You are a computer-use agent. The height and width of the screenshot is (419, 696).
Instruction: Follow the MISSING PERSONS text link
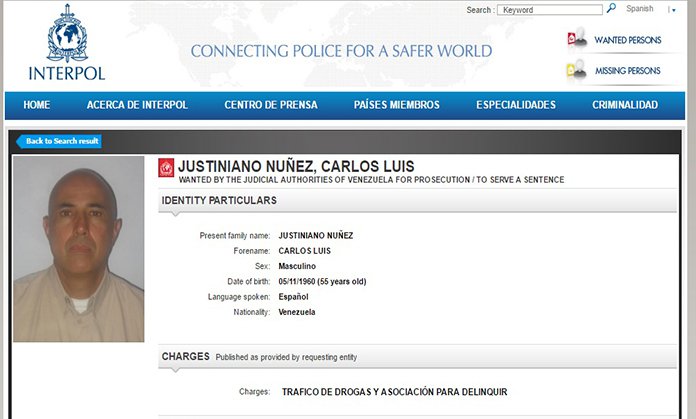pos(627,71)
